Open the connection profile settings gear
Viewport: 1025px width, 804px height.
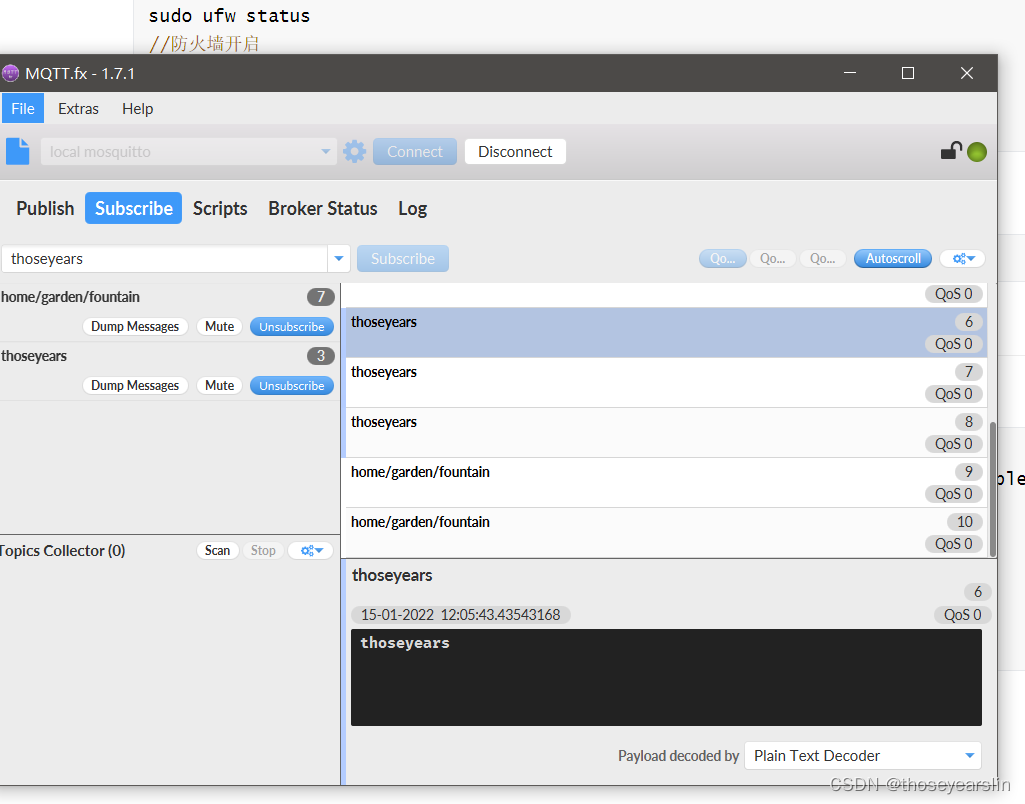[x=354, y=152]
